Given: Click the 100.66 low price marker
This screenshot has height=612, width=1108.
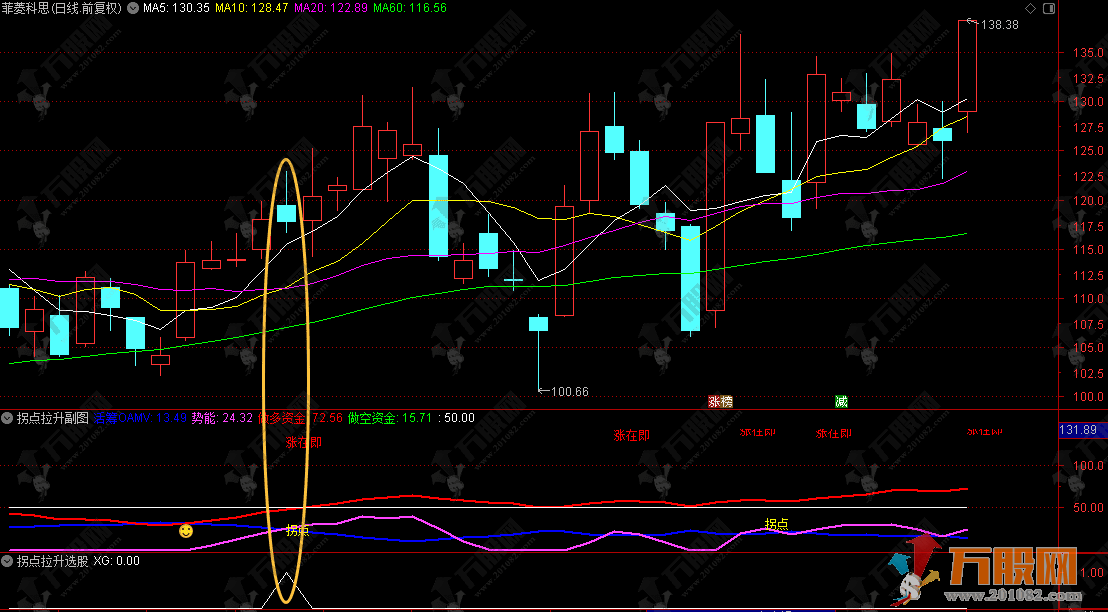Looking at the screenshot, I should (x=570, y=391).
